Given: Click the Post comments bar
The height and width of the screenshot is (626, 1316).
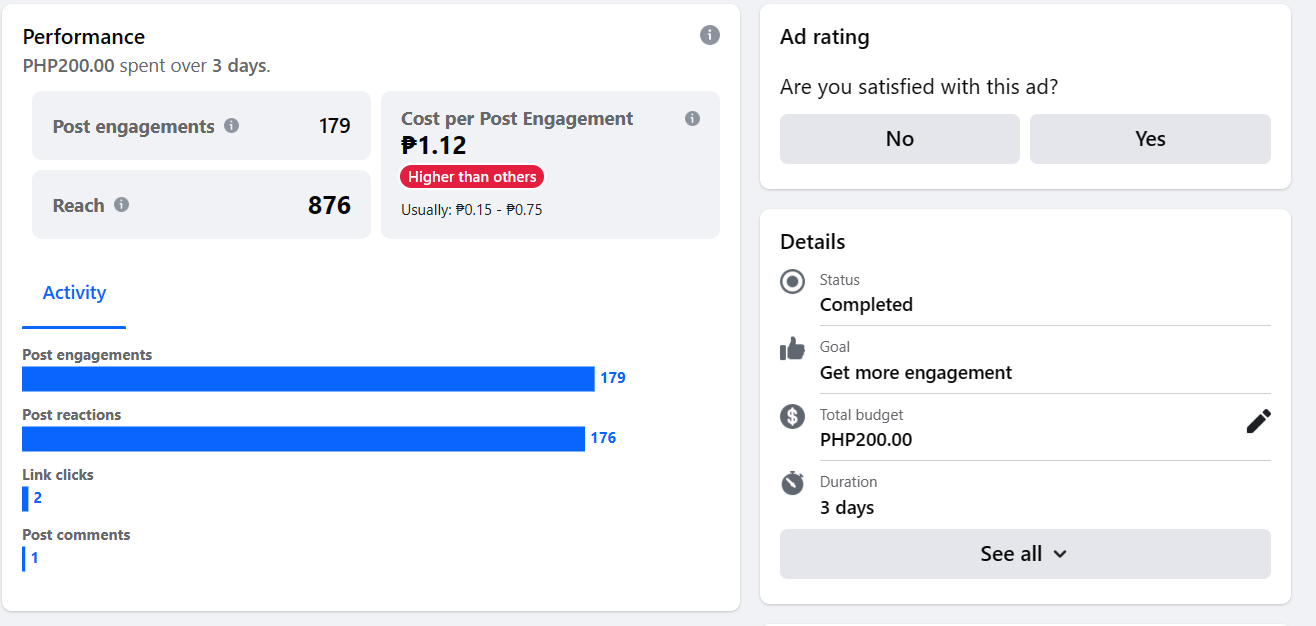Looking at the screenshot, I should (x=24, y=558).
